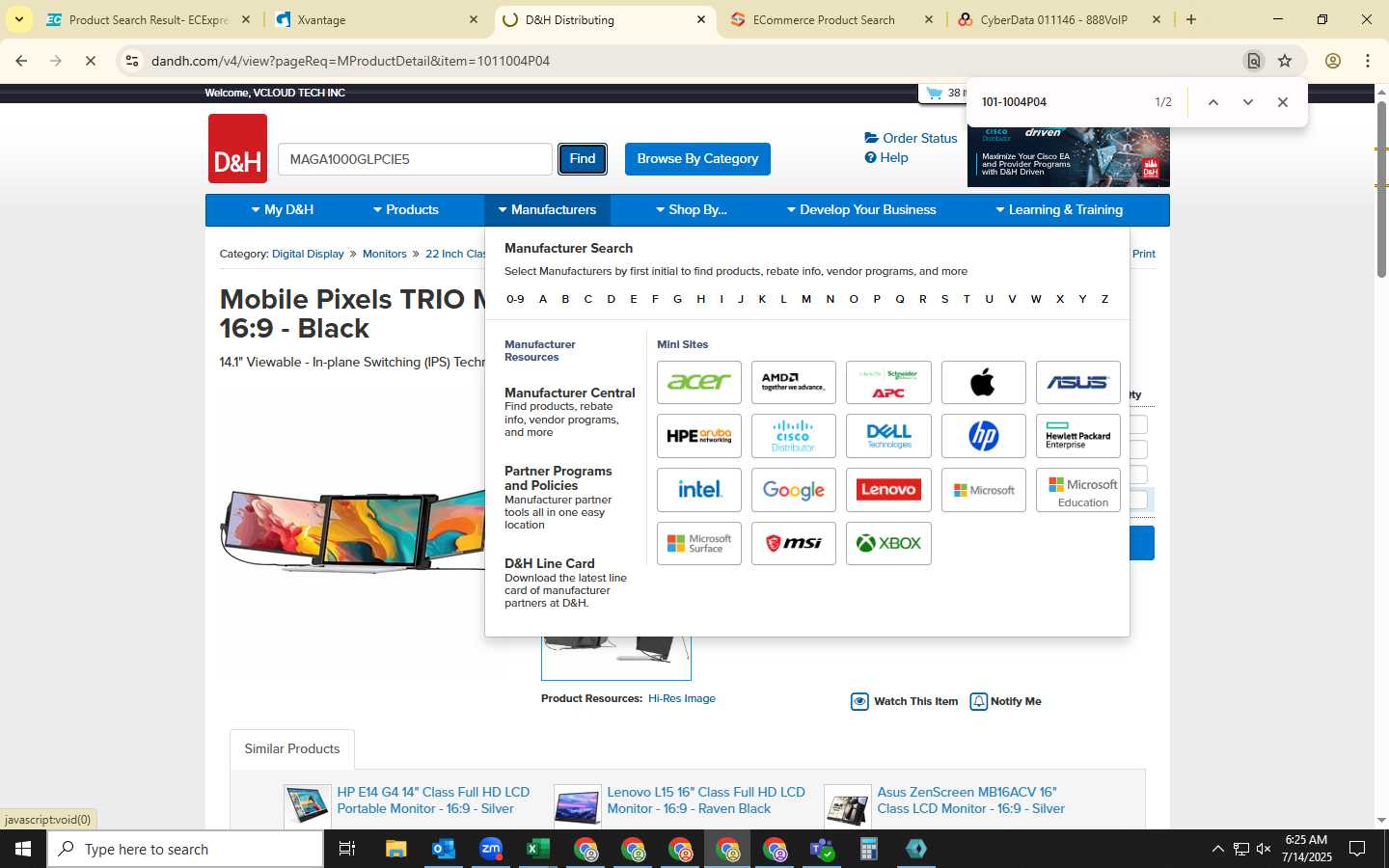Open the shopping cart icon

click(934, 93)
